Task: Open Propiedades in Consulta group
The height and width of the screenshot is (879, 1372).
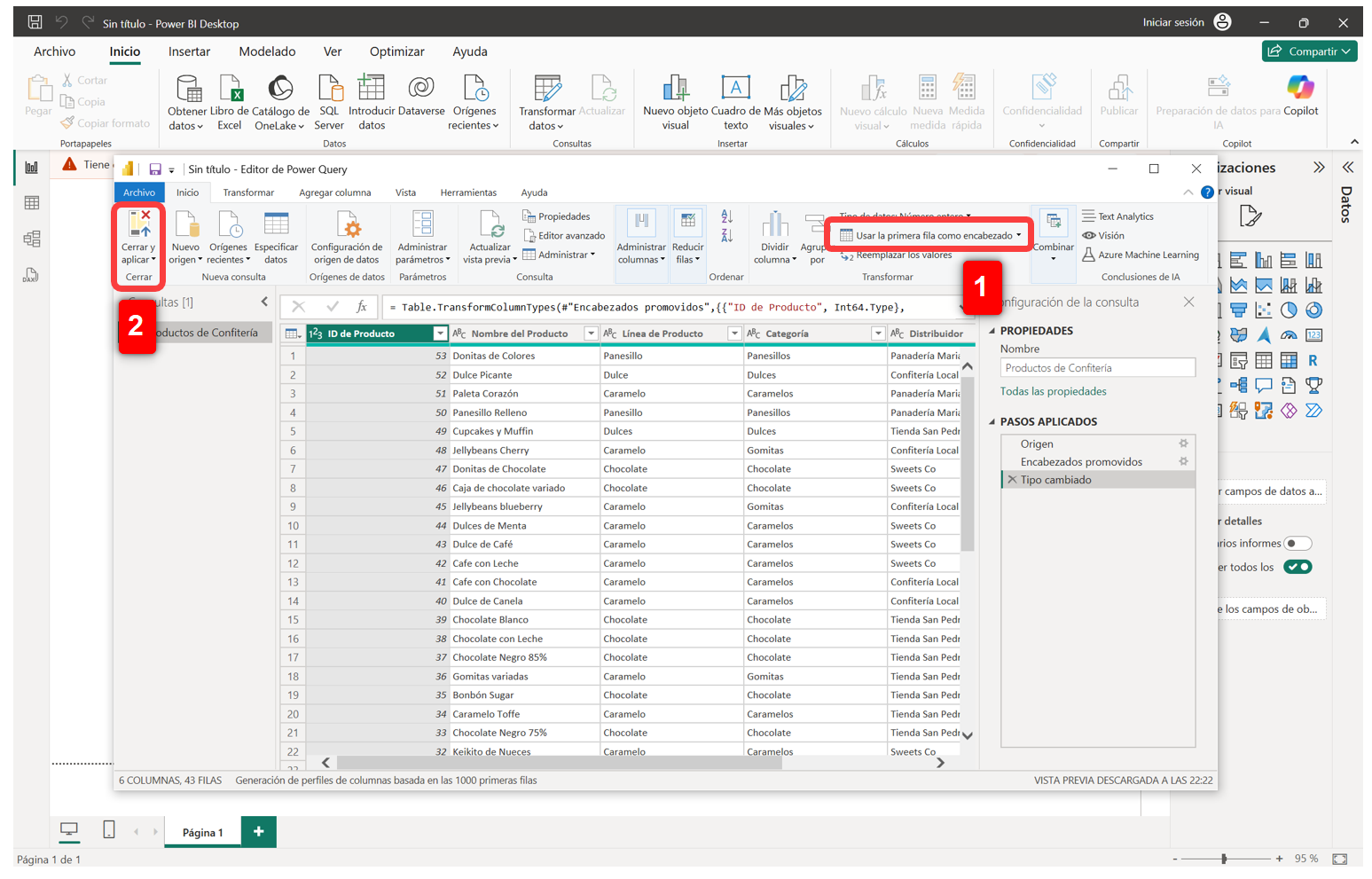Action: click(556, 216)
